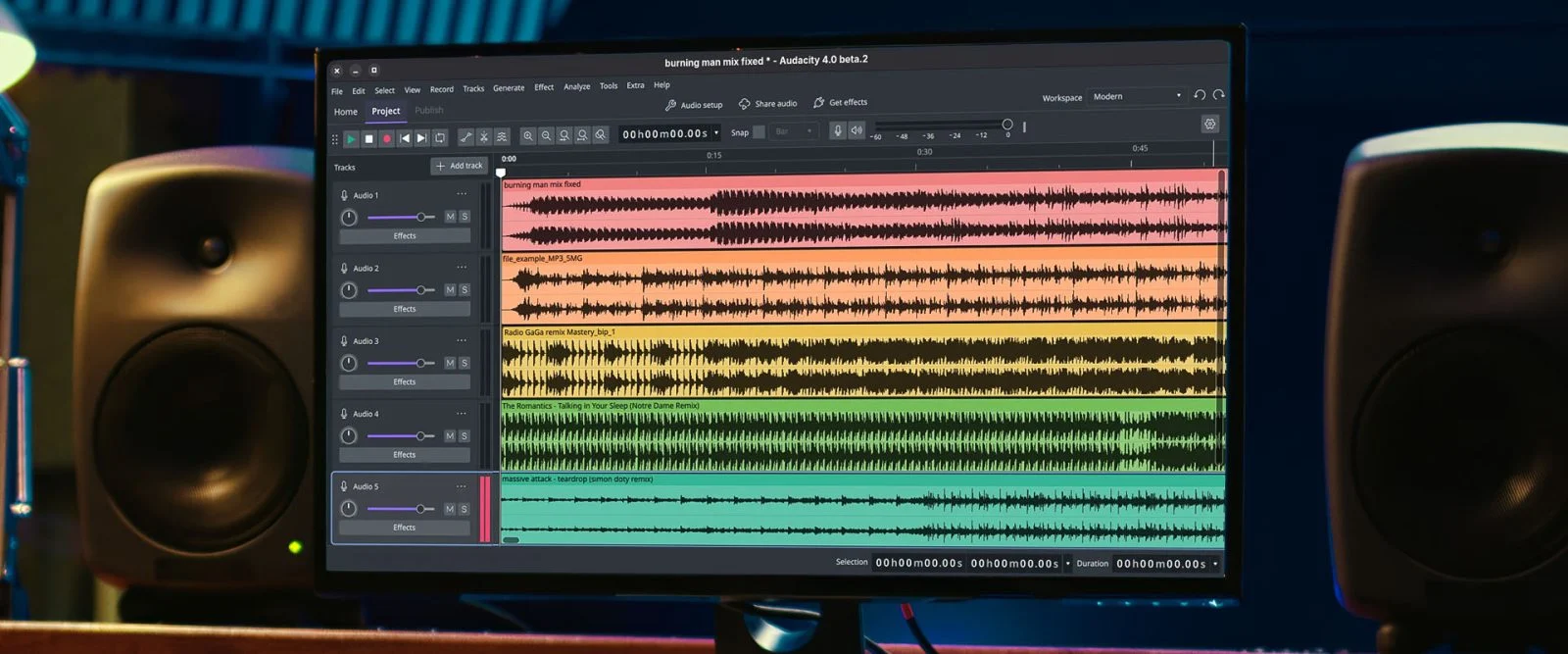1568x654 pixels.
Task: Rewind to start of project
Action: click(404, 138)
